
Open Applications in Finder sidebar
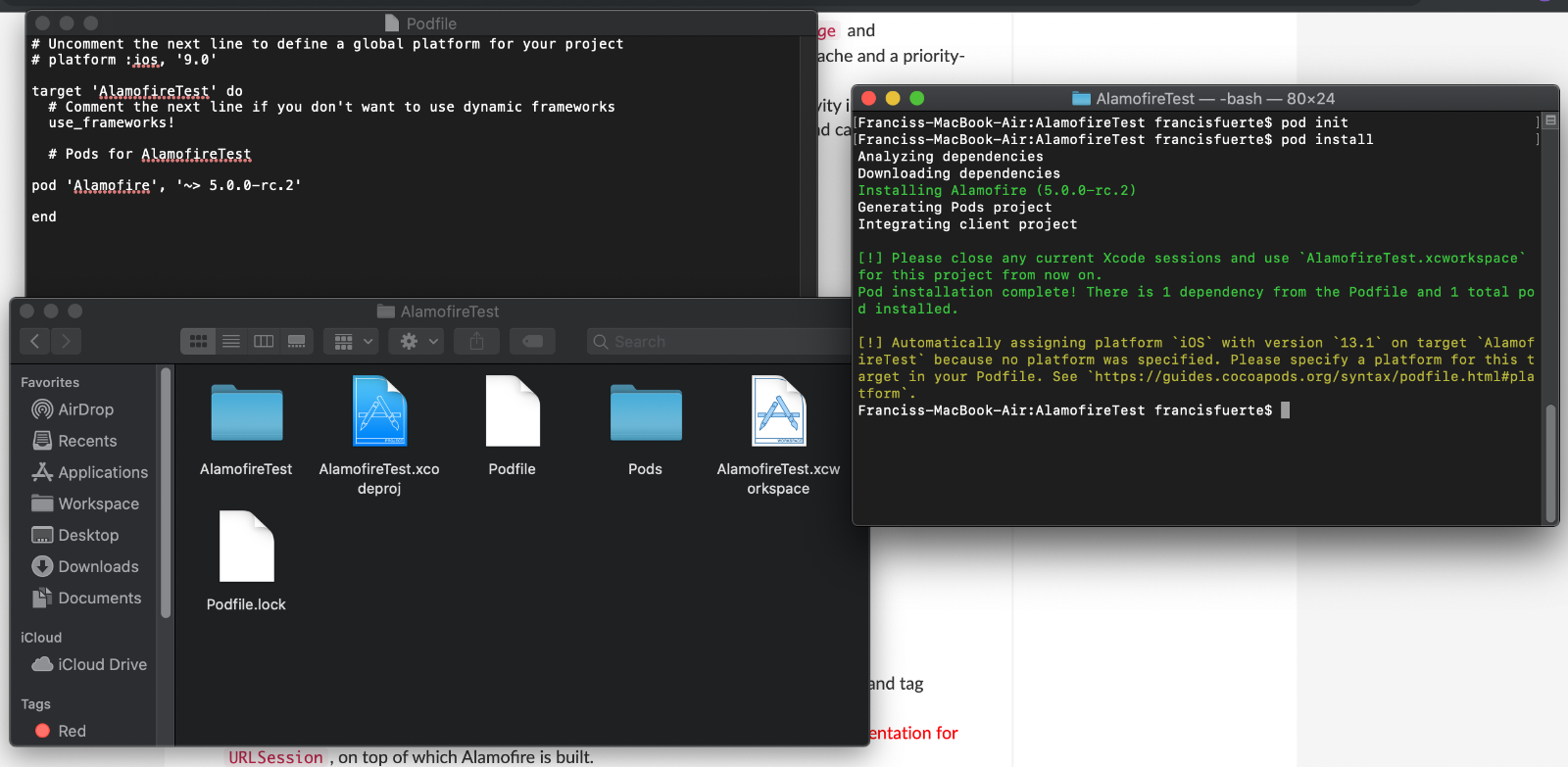[90, 472]
